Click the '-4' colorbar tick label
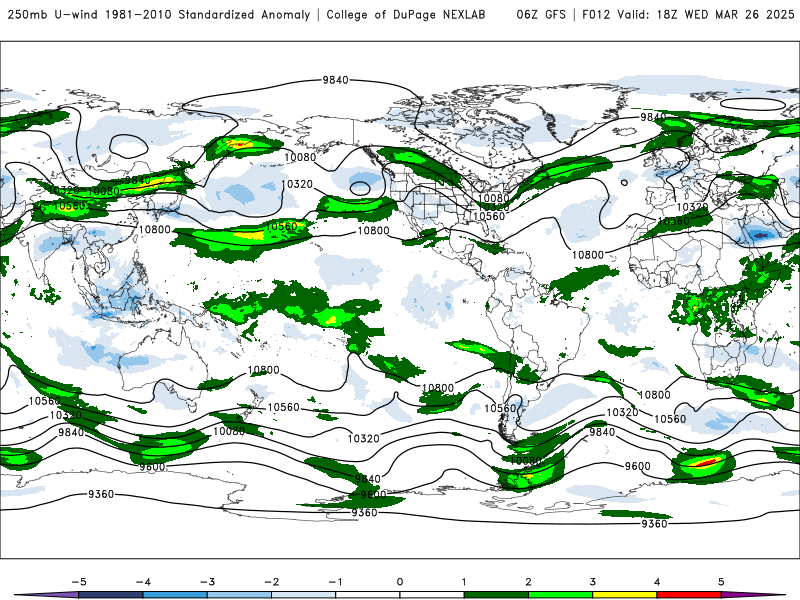 click(x=143, y=582)
